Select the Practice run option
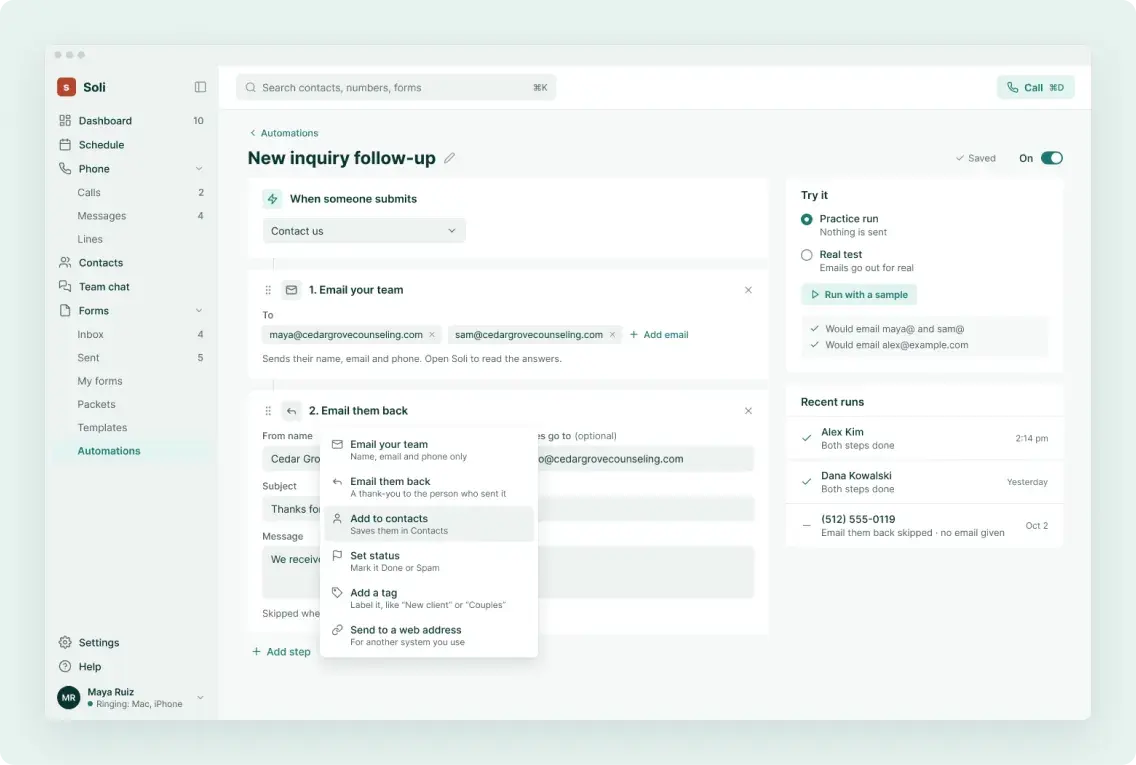Image resolution: width=1136 pixels, height=765 pixels. (x=806, y=220)
